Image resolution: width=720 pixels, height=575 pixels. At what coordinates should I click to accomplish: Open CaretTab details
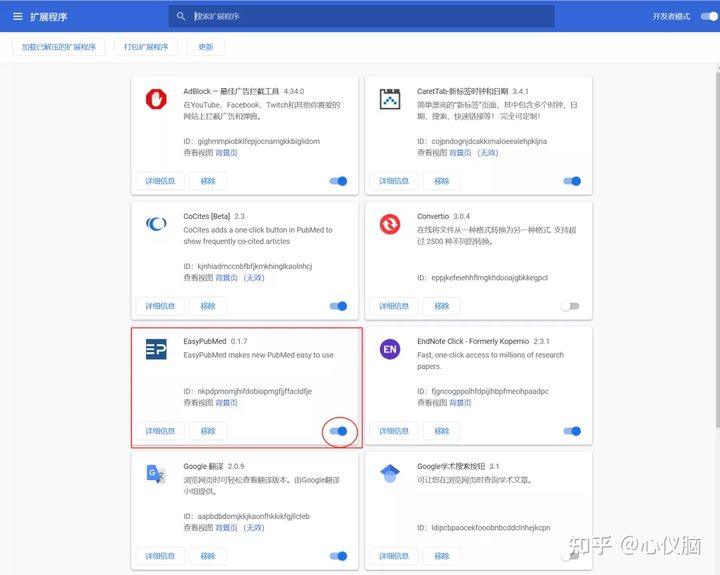pyautogui.click(x=394, y=181)
